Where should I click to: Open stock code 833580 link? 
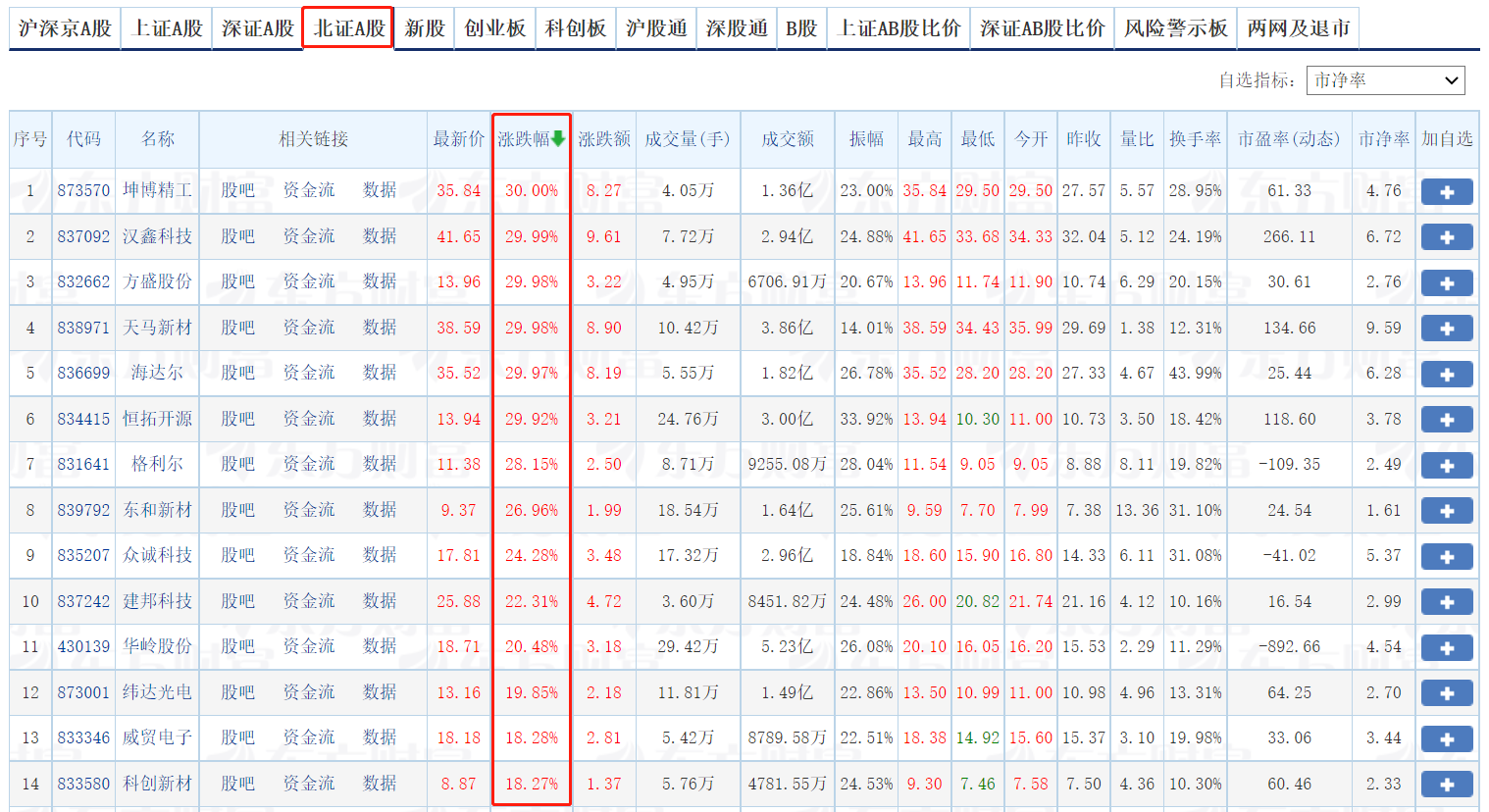pyautogui.click(x=83, y=784)
